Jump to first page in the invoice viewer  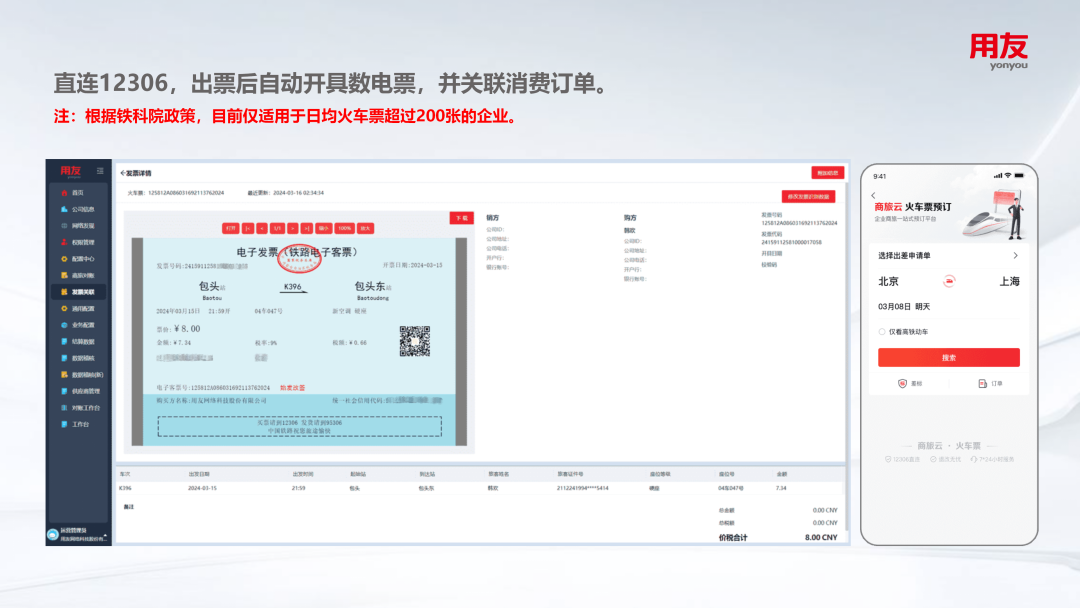248,228
